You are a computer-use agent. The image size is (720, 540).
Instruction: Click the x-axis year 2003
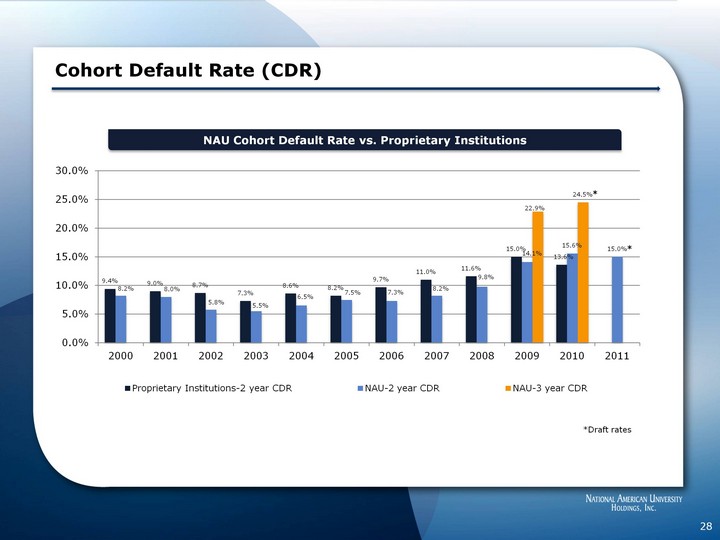[x=256, y=356]
